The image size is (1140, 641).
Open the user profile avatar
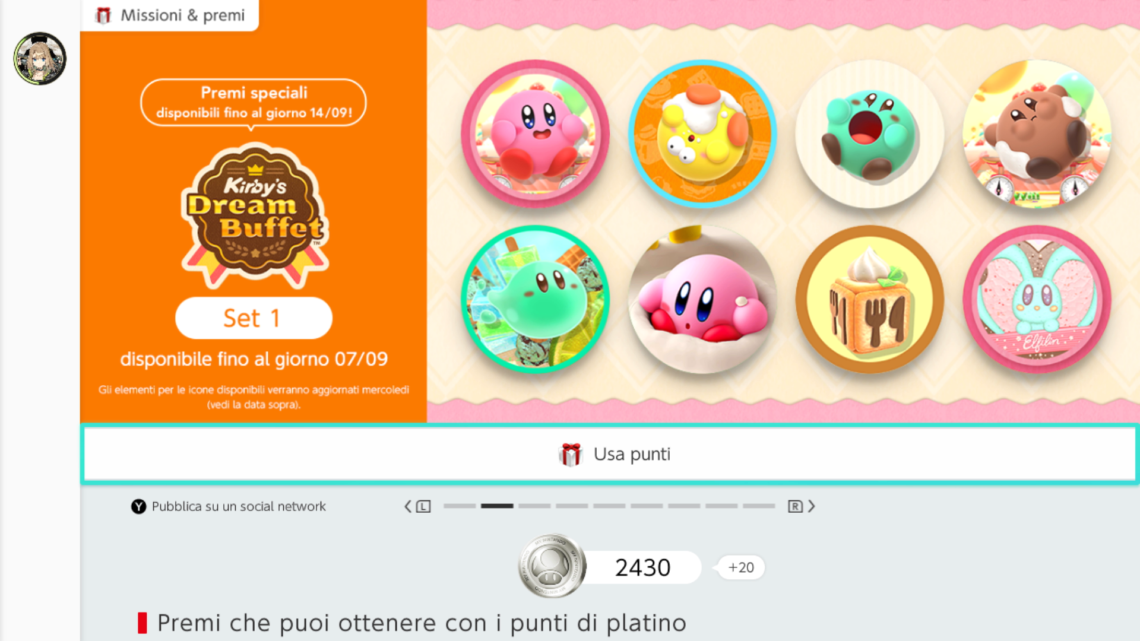click(x=40, y=58)
